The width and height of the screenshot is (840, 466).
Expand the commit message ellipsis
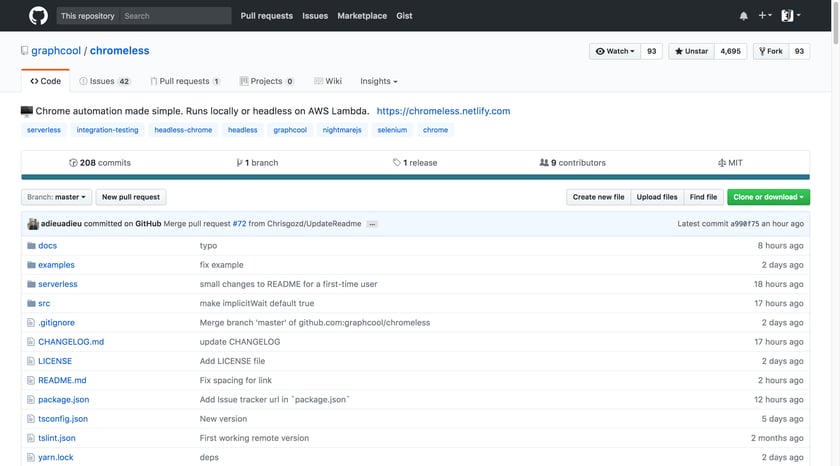[372, 224]
